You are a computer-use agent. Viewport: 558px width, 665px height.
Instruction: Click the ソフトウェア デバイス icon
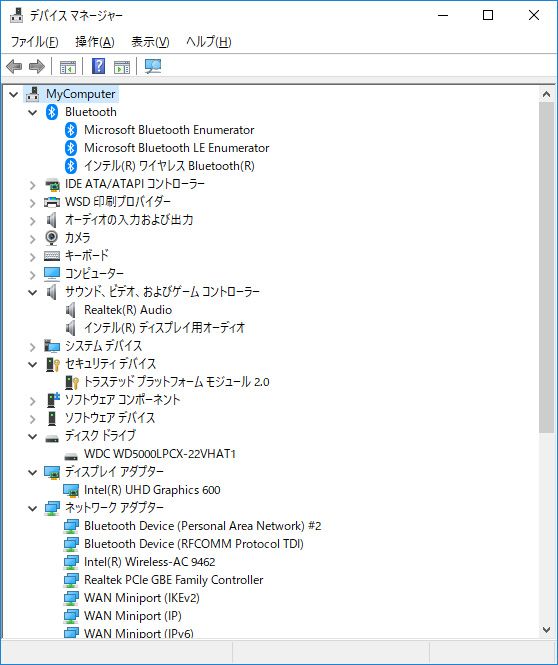coord(52,418)
